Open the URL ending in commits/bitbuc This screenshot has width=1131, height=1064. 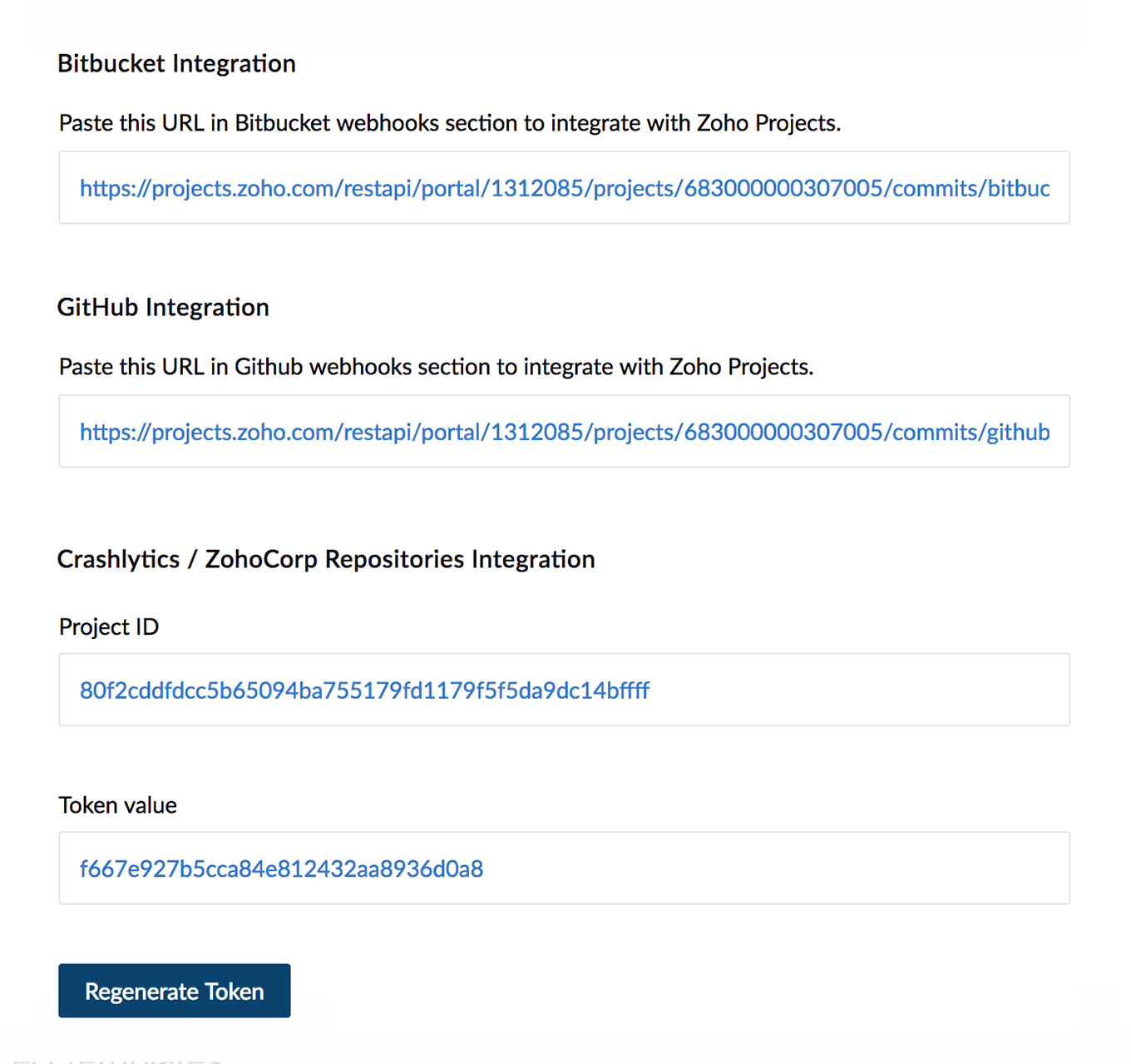coord(564,189)
